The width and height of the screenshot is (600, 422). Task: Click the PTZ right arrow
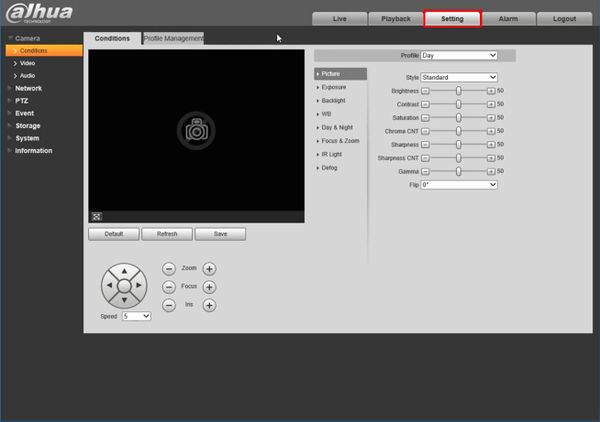click(139, 285)
